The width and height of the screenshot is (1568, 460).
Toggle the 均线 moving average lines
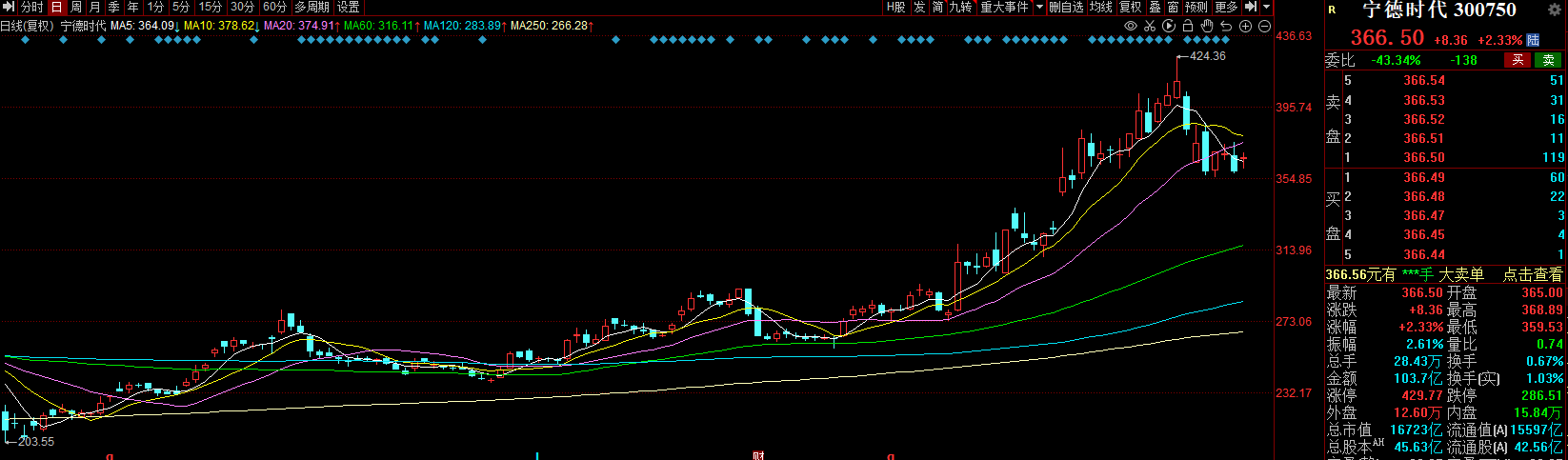[1101, 7]
